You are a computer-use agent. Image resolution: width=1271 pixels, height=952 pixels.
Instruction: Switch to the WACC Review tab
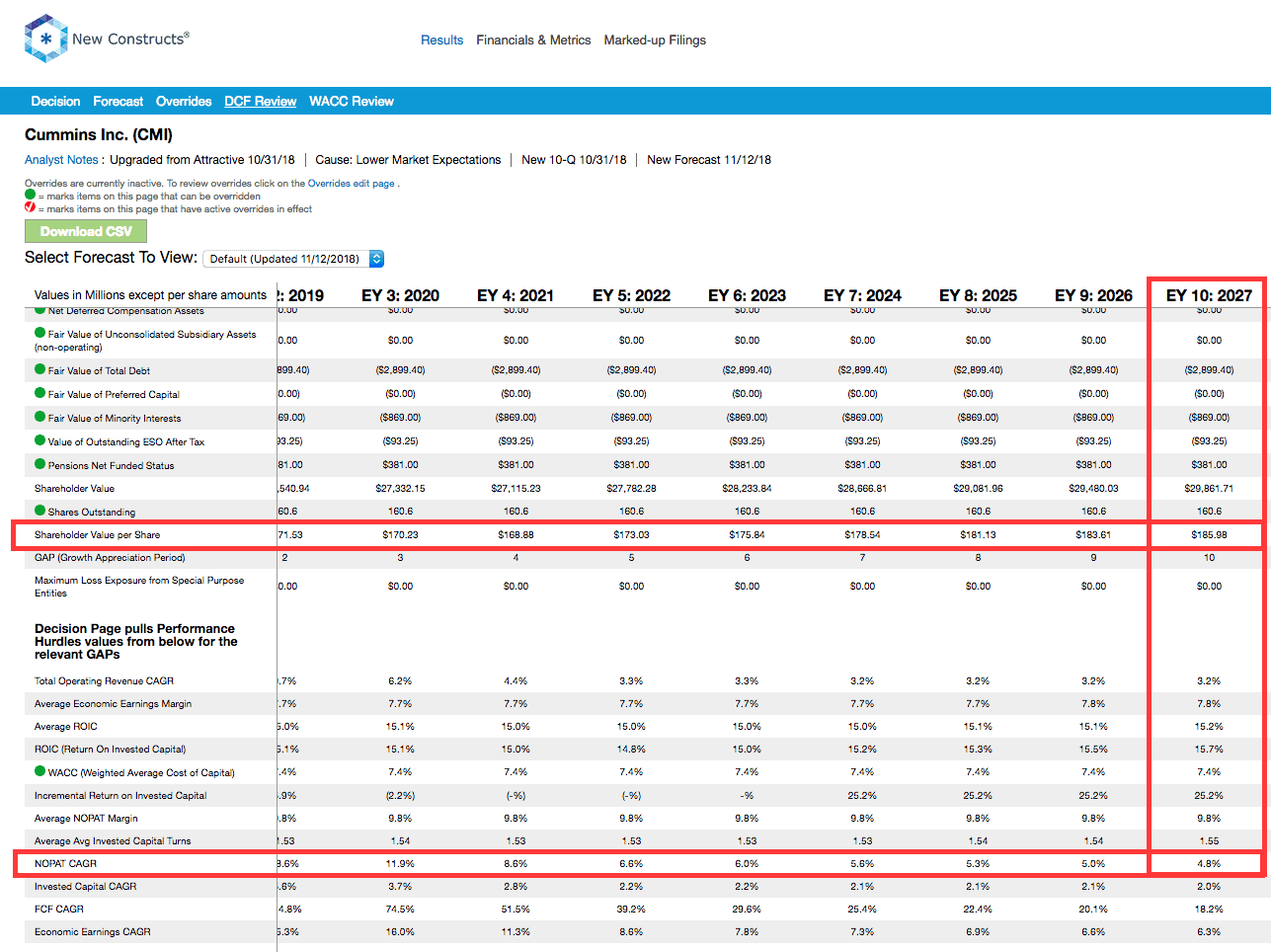click(352, 101)
